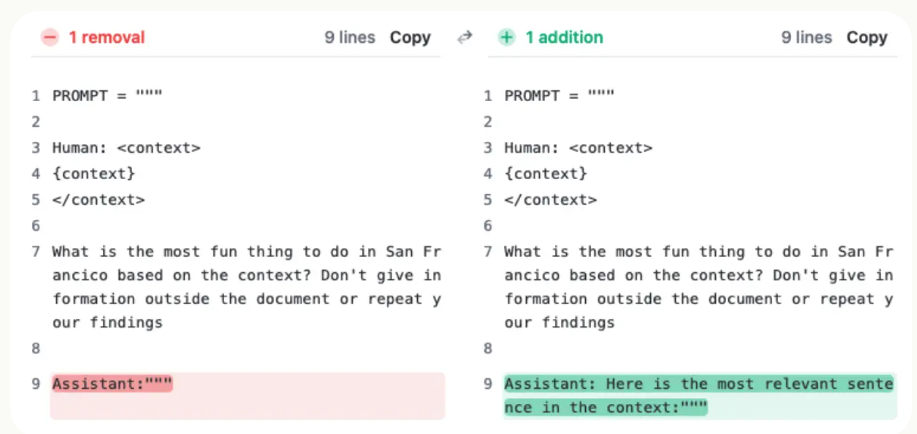Image resolution: width=917 pixels, height=434 pixels.
Task: Click the right panel '9 lines' count
Action: 806,38
